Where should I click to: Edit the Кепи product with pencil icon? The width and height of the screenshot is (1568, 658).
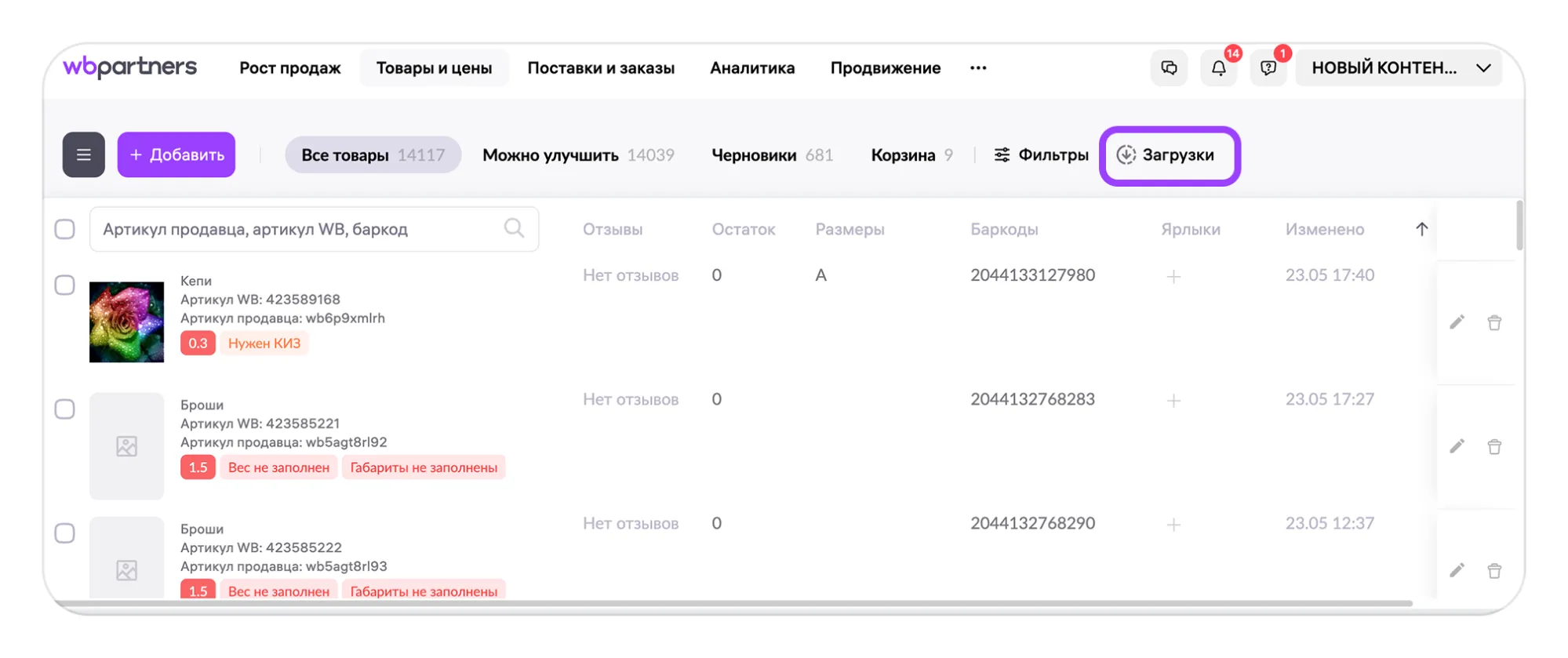tap(1457, 322)
